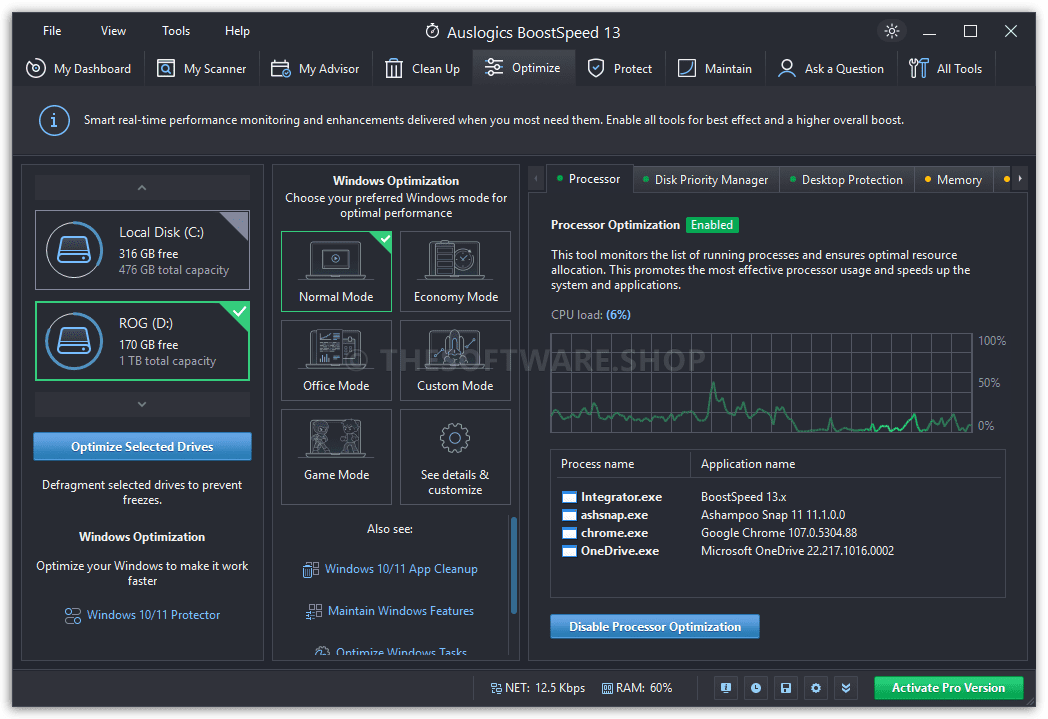This screenshot has height=719, width=1048.
Task: Click the Process name column header
Action: click(598, 464)
